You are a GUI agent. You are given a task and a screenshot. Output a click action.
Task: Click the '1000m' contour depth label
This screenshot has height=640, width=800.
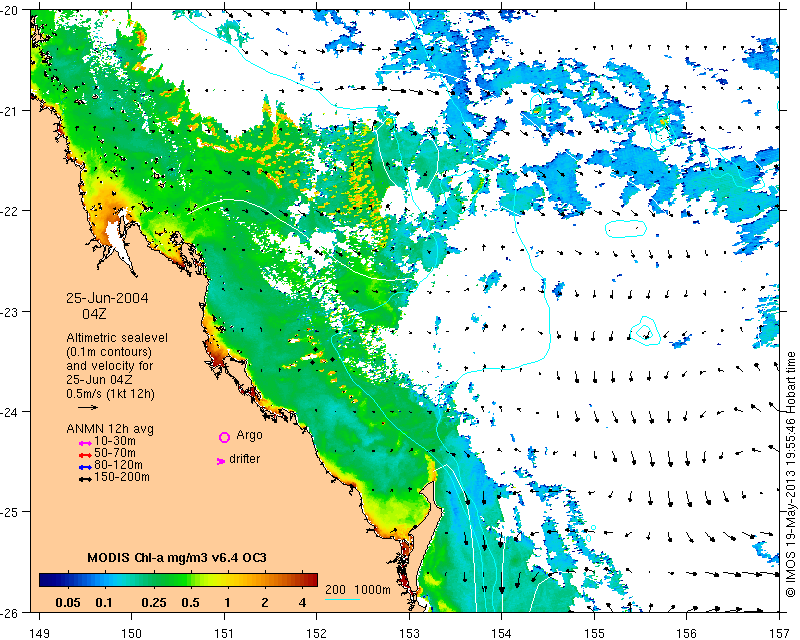coord(372,589)
